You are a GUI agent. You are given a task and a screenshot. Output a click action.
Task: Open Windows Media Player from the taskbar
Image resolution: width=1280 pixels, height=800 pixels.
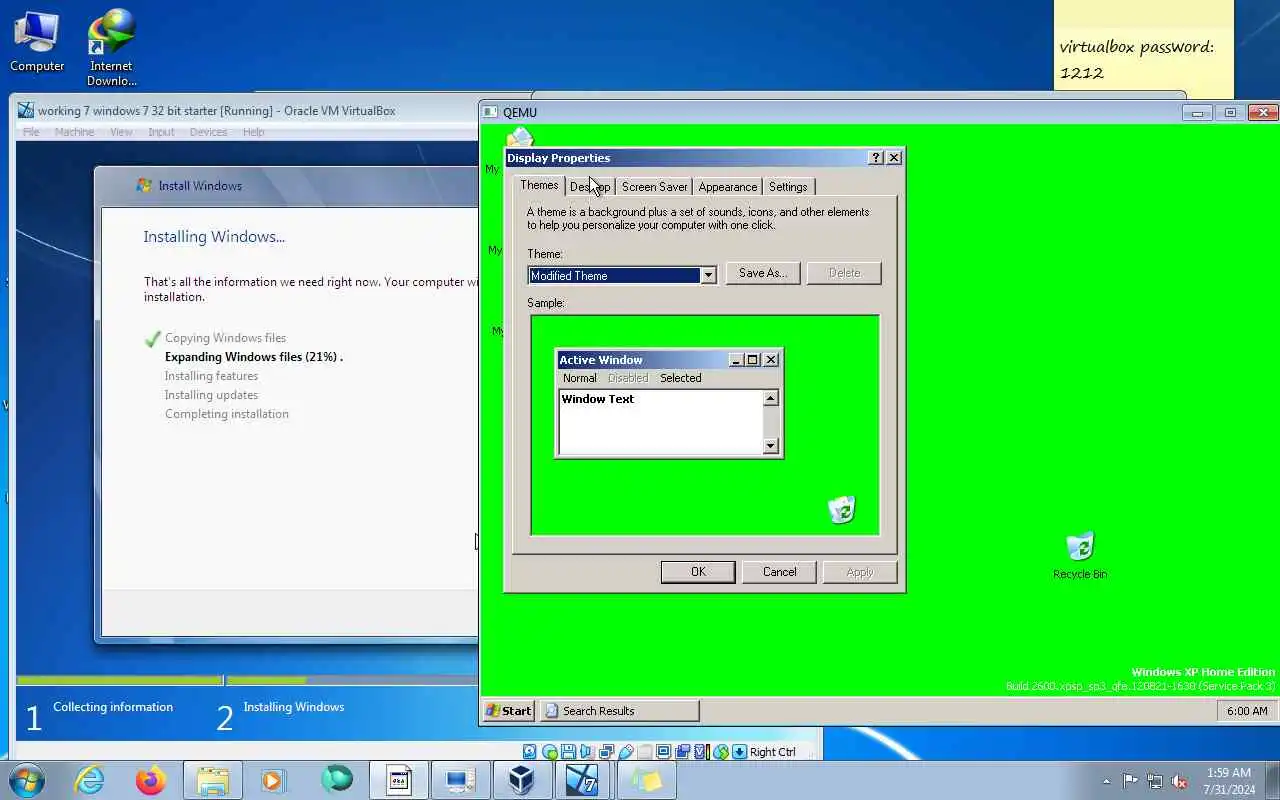coord(274,780)
